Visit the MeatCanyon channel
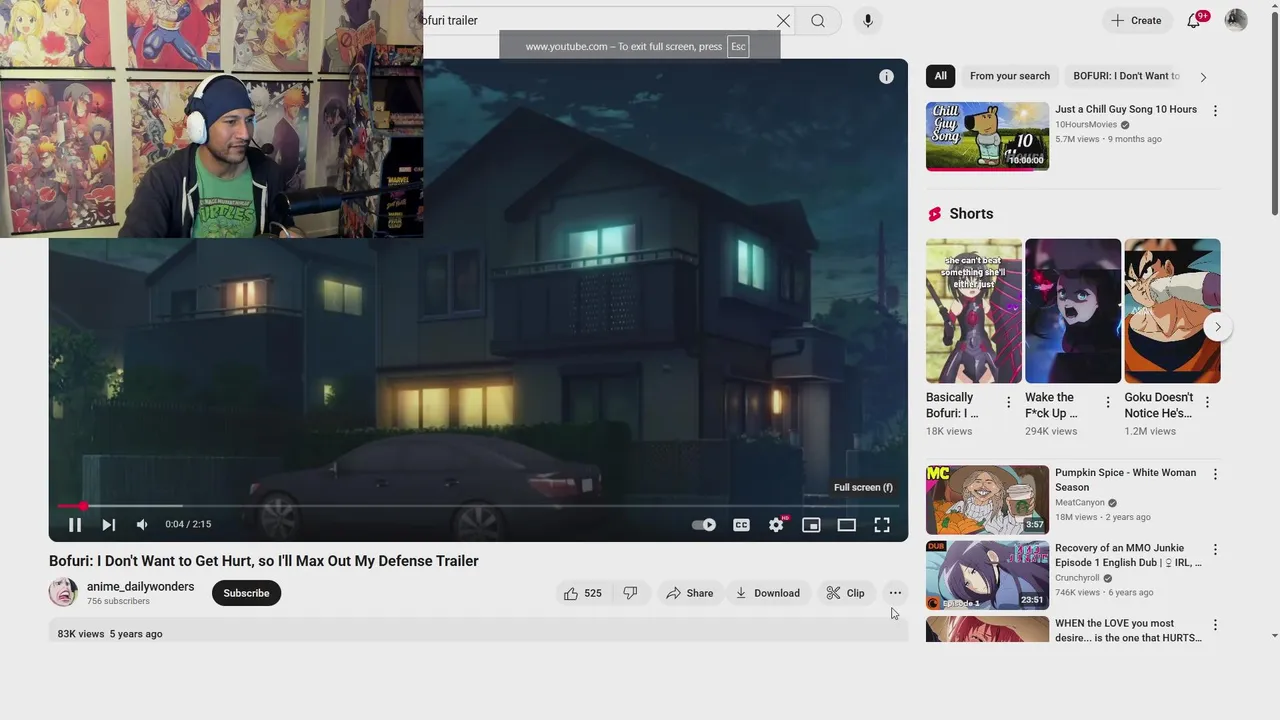 click(x=1080, y=503)
